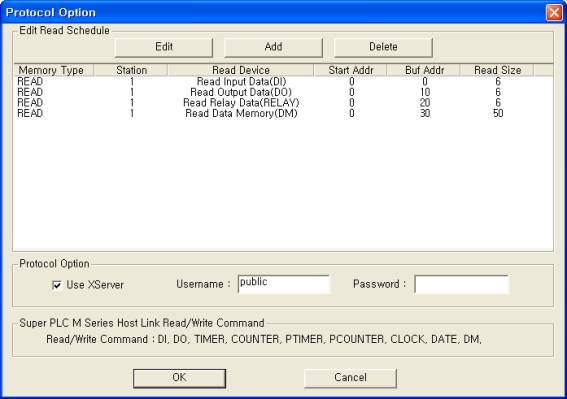Select the Read Data Memory(DM) row

coord(283,113)
